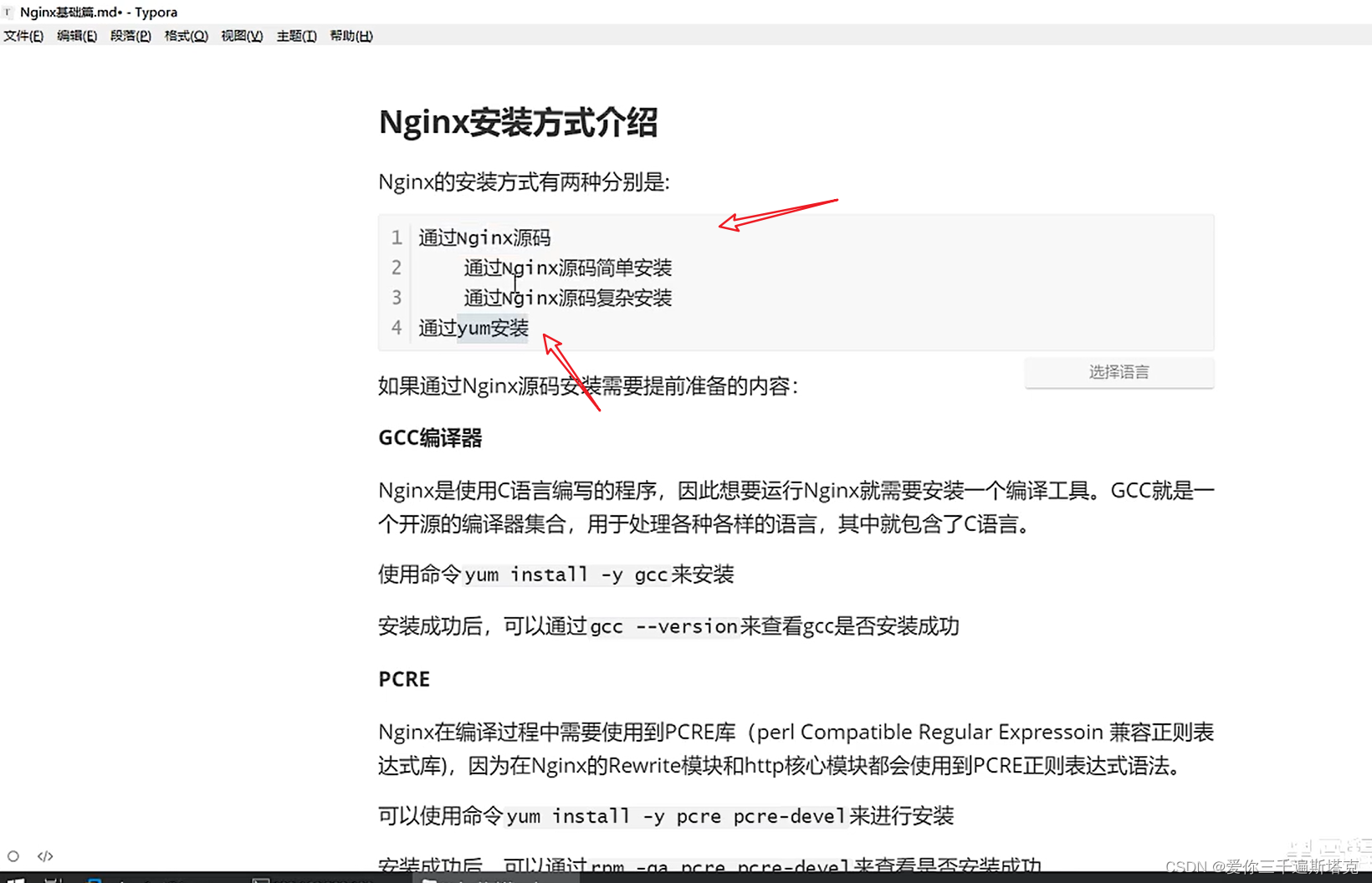Click code line 通过Nginx源码复杂安装
1372x883 pixels.
pos(568,298)
